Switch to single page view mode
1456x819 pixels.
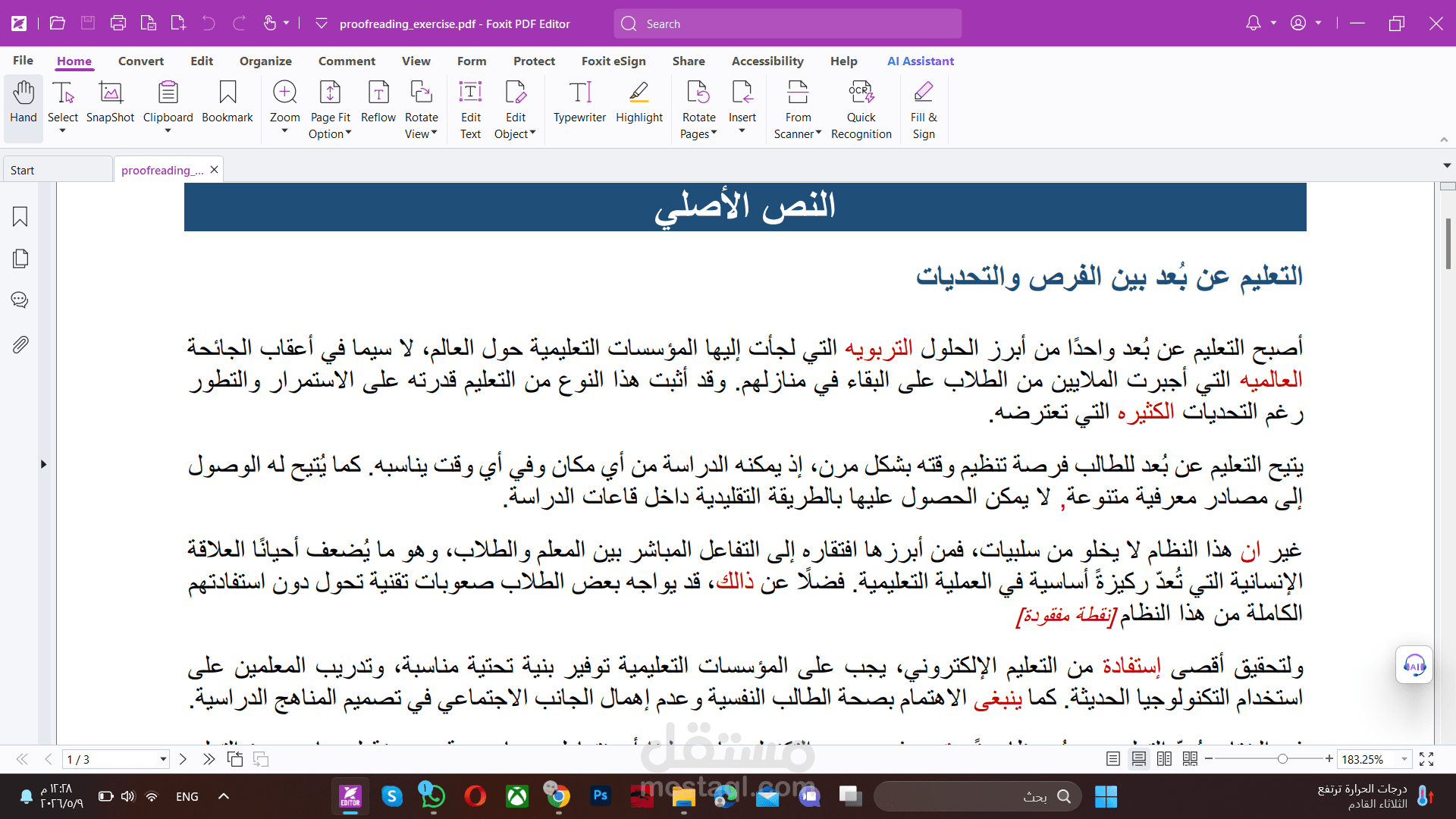click(1113, 759)
